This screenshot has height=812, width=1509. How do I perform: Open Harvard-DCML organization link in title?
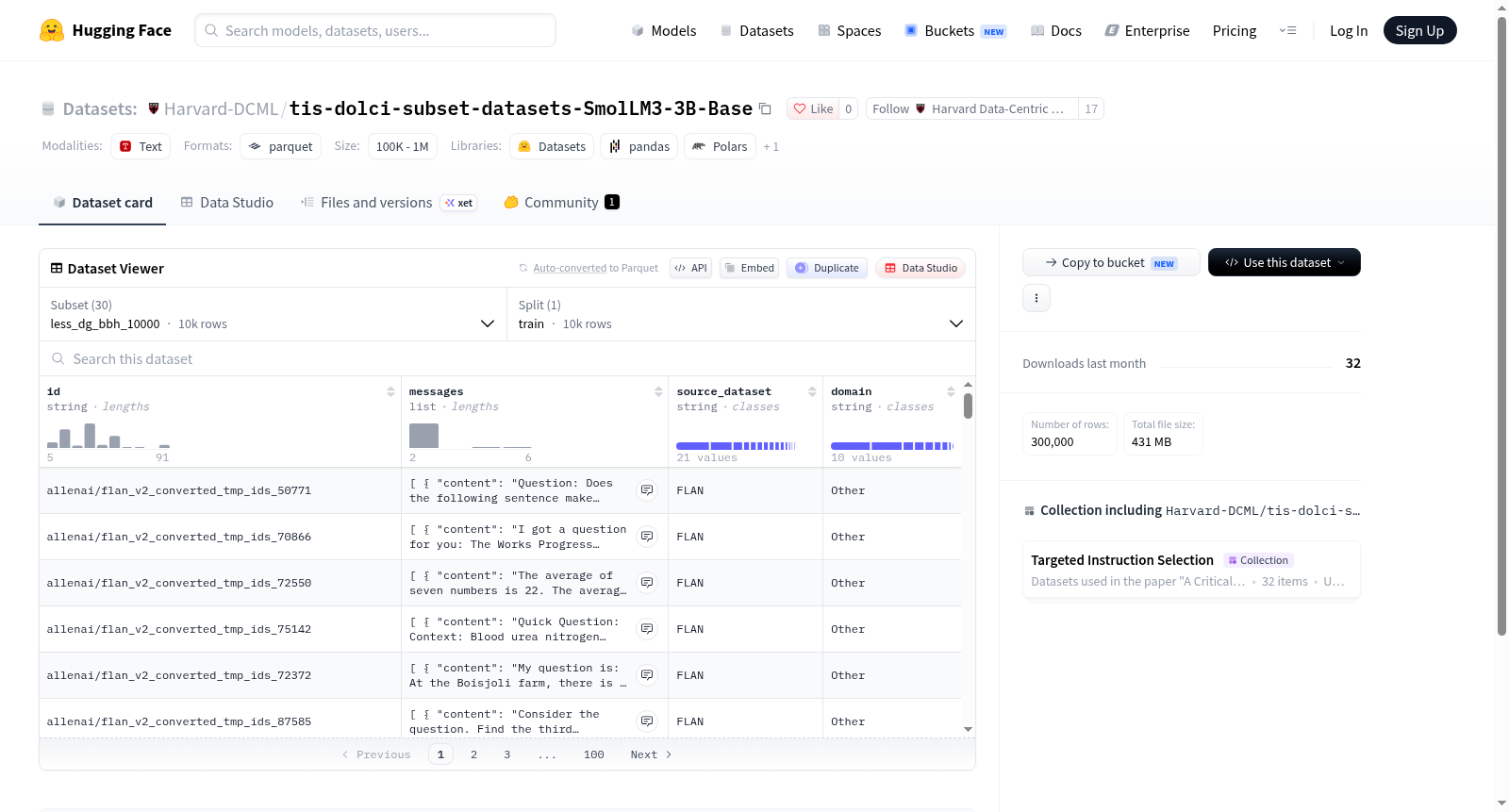[221, 109]
